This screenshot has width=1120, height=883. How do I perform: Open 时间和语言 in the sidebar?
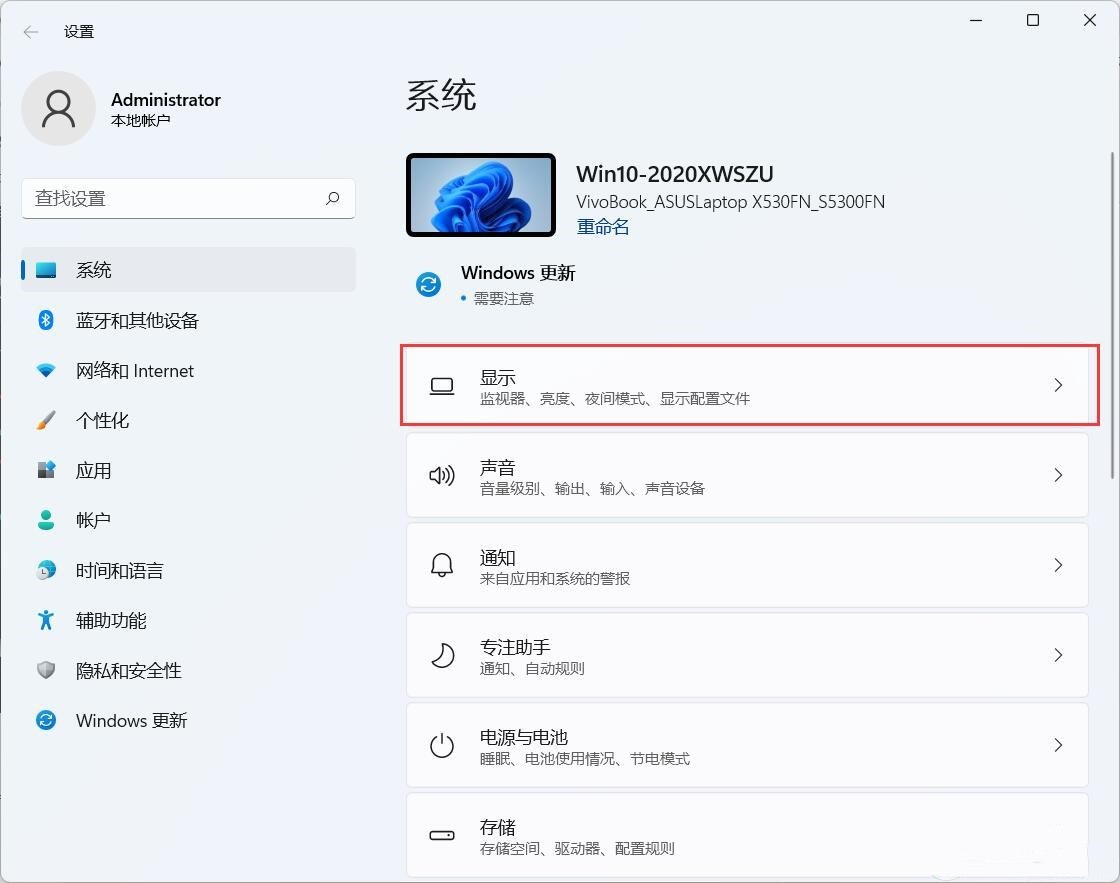[119, 570]
